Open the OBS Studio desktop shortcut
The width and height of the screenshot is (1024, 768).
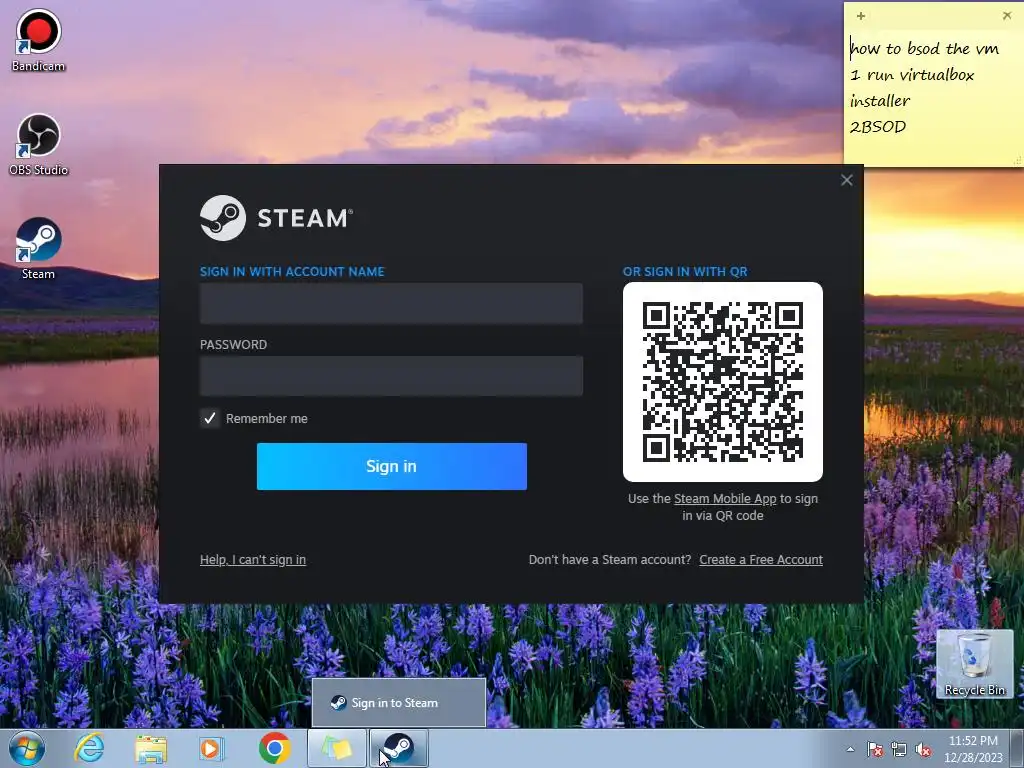click(x=38, y=144)
